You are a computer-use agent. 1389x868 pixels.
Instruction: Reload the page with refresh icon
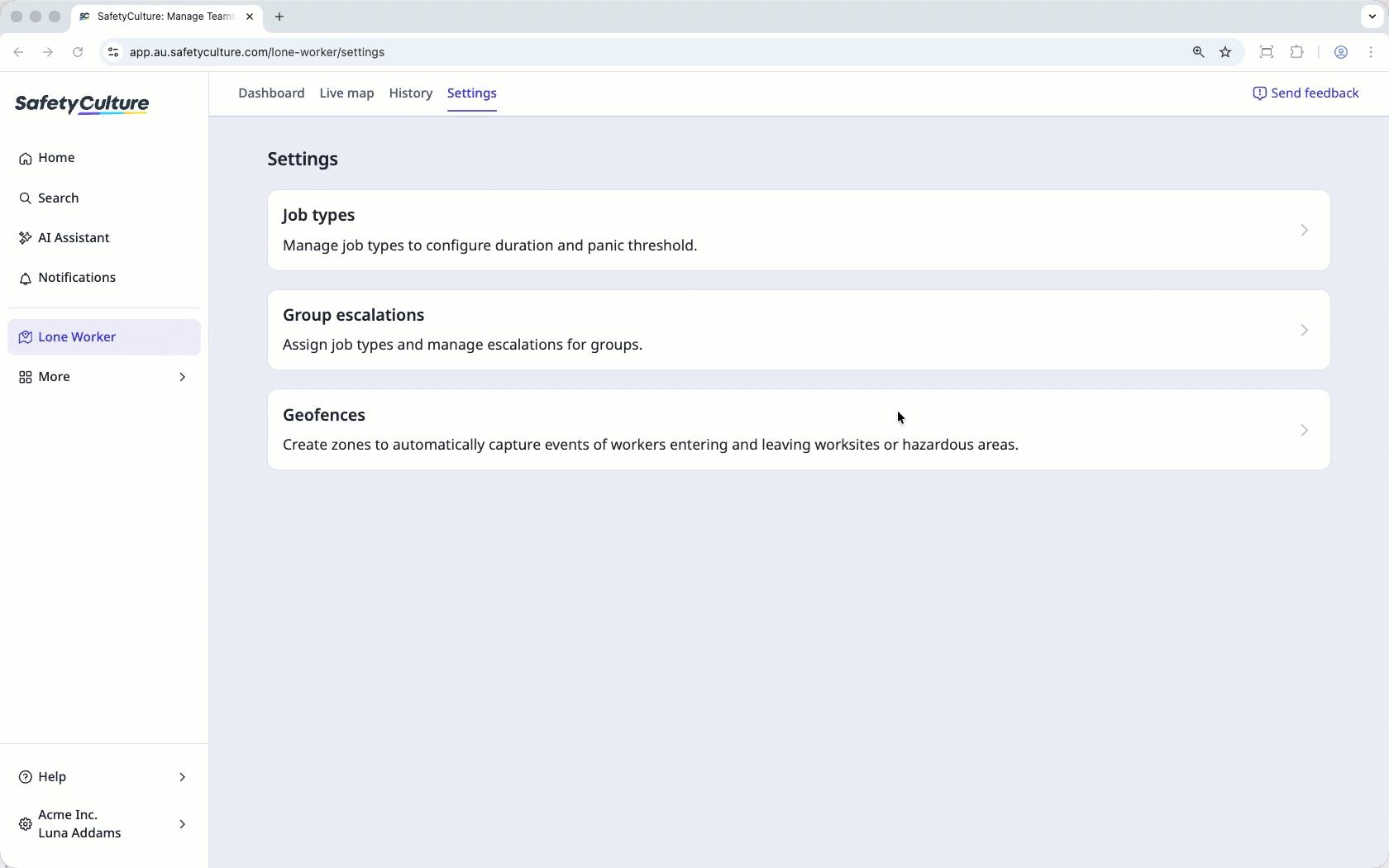tap(78, 52)
